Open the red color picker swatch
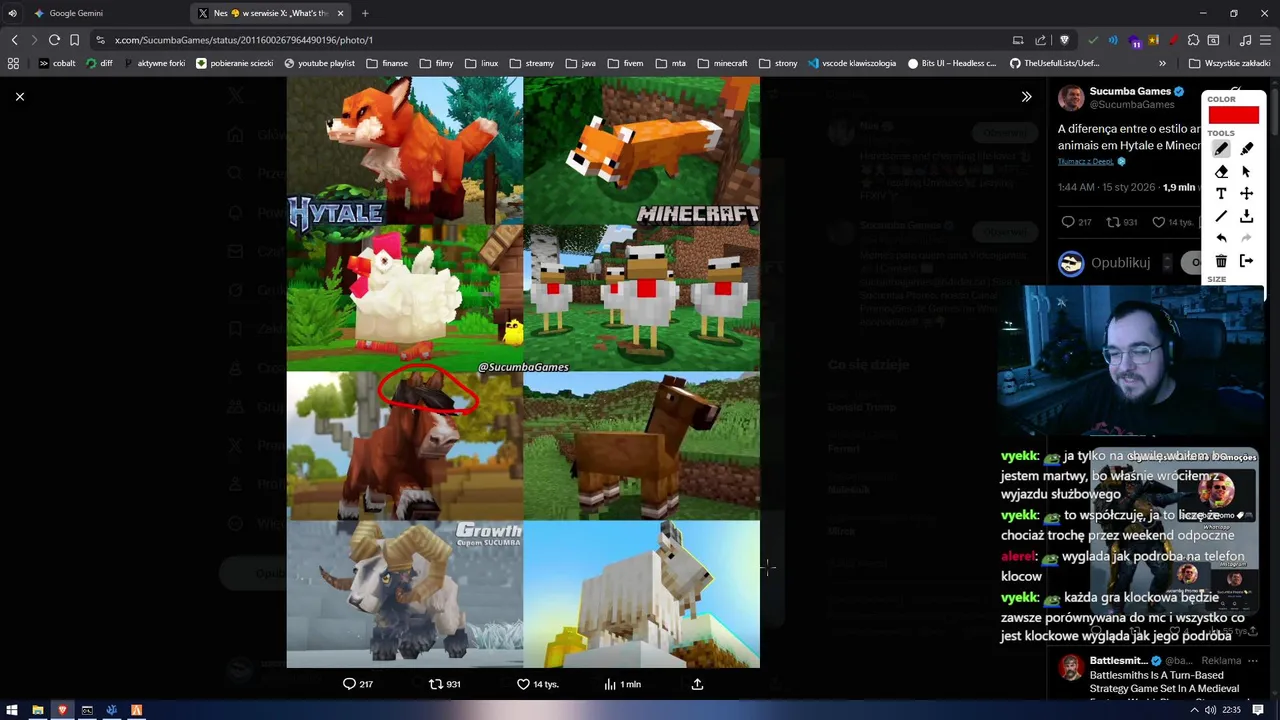 pyautogui.click(x=1233, y=115)
